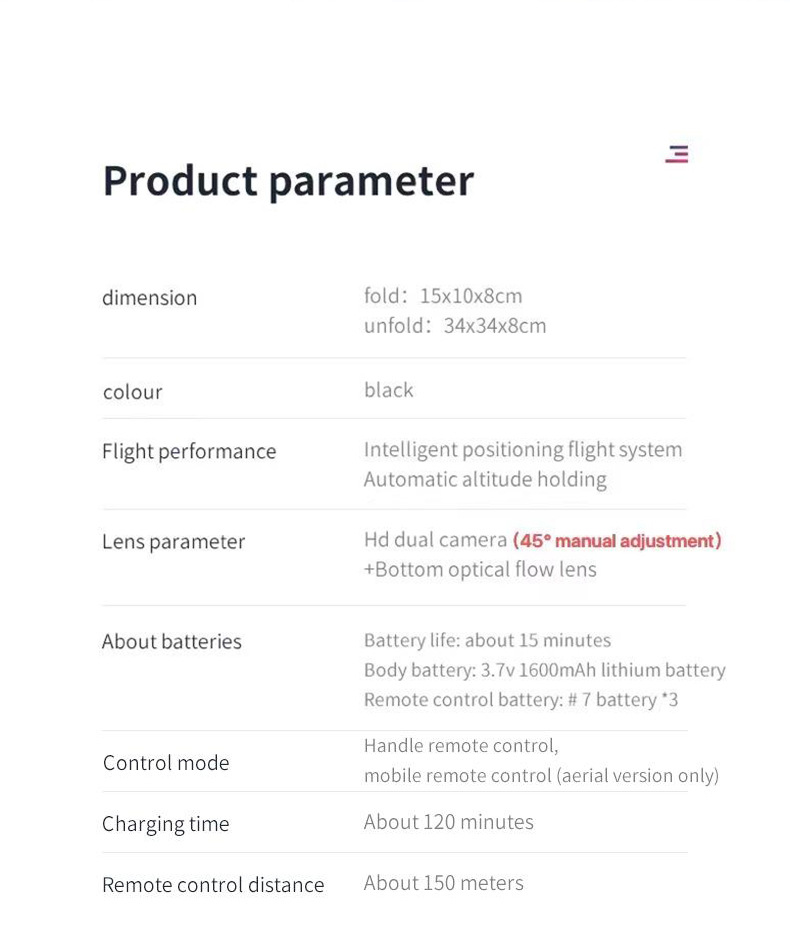Viewport: 790px width, 936px height.
Task: Select the "About batteries" label
Action: tap(172, 641)
